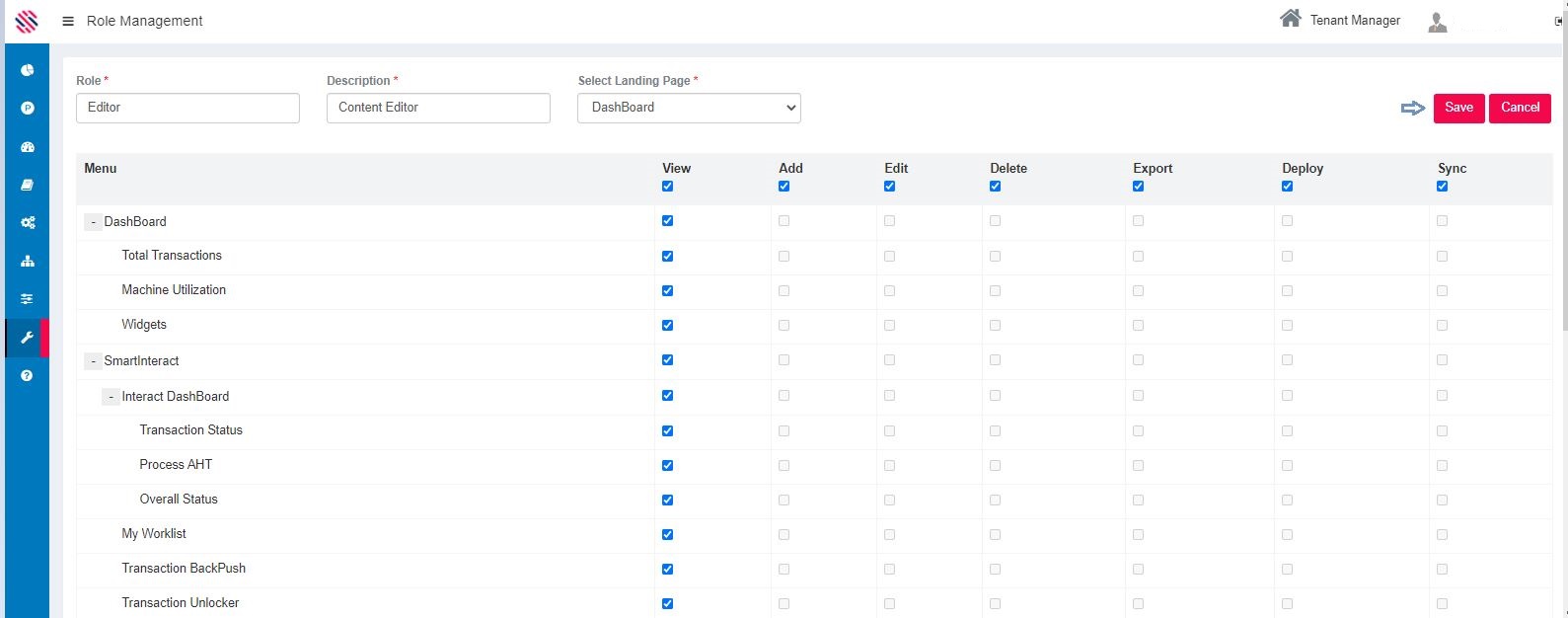Screen dimensions: 1568x618
Task: Click the hierarchy sitemap sidebar icon
Action: [x=28, y=262]
